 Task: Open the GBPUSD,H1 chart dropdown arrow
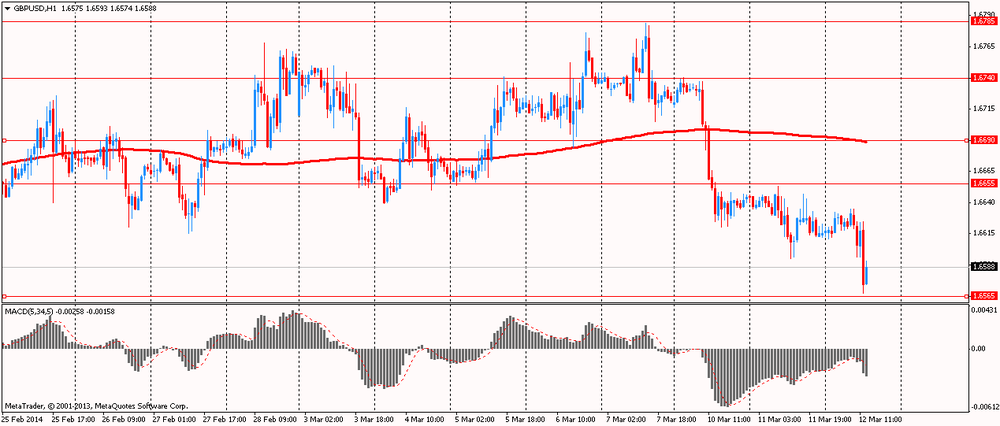(6, 7)
